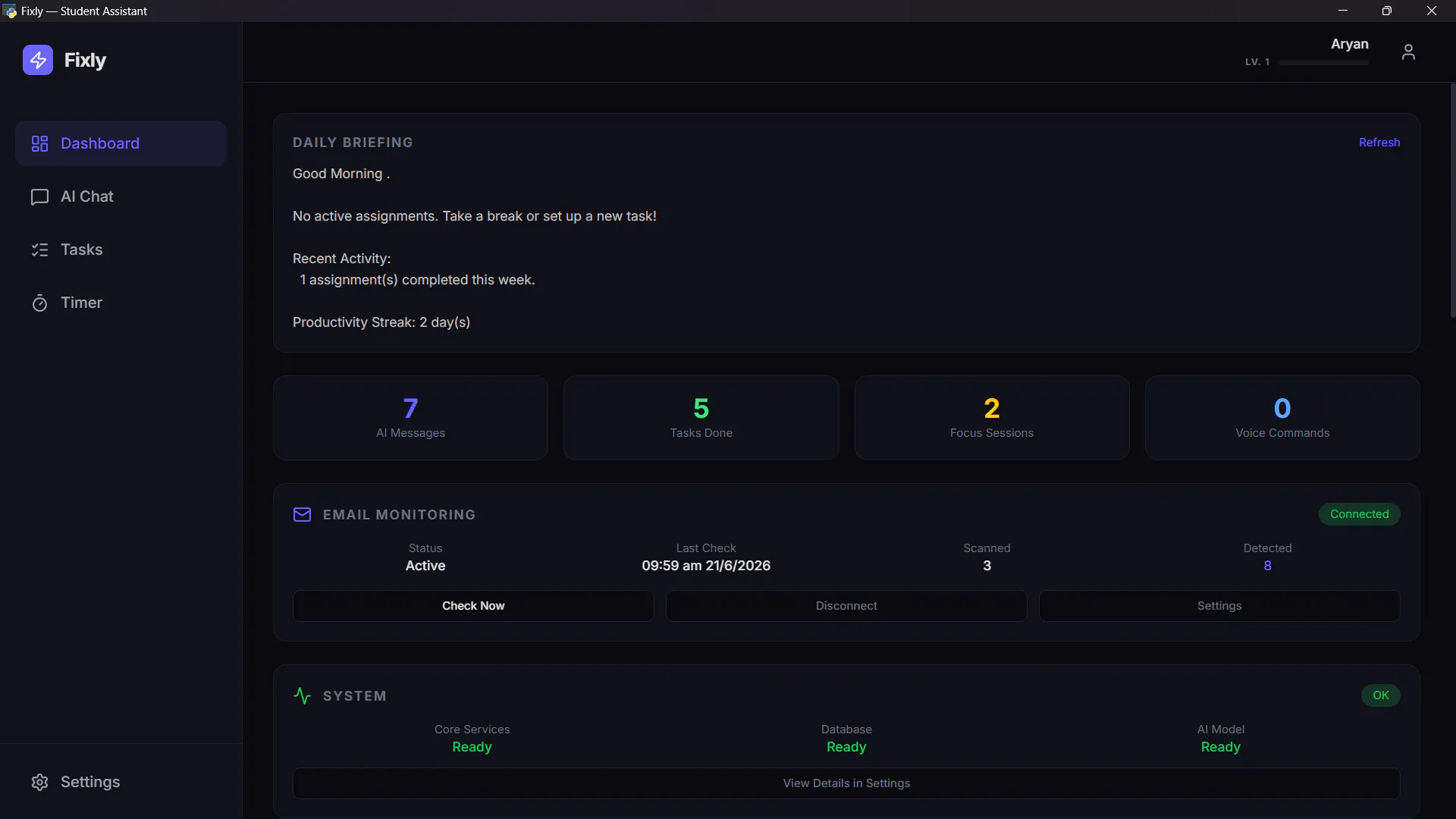The height and width of the screenshot is (819, 1456).
Task: Click the Settings gear icon in sidebar
Action: click(39, 782)
